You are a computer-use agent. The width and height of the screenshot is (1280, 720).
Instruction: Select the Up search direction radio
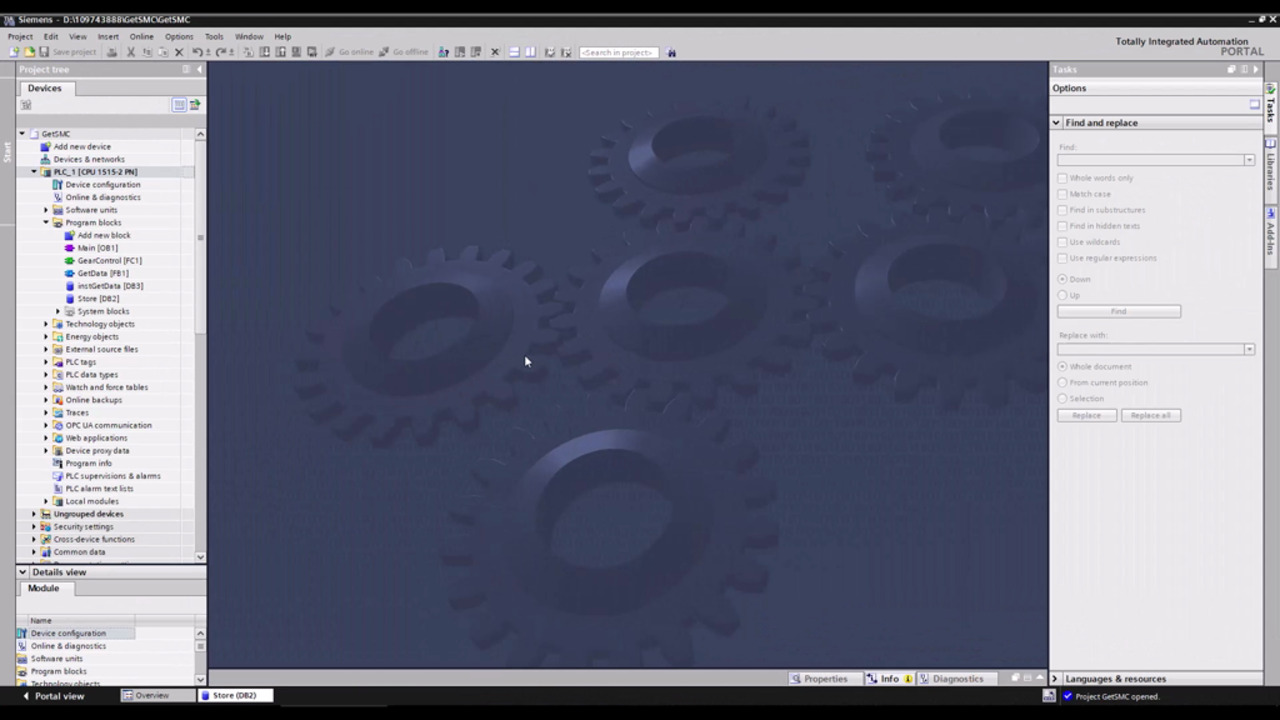pos(1063,295)
